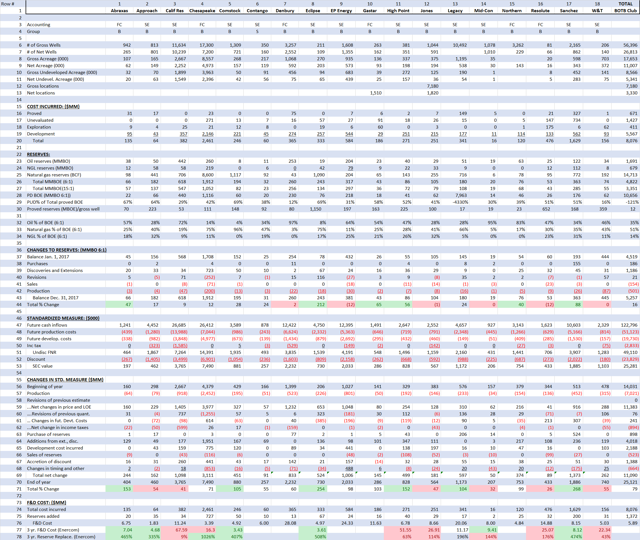
Task: Click the Gastar column header
Action: click(370, 11)
